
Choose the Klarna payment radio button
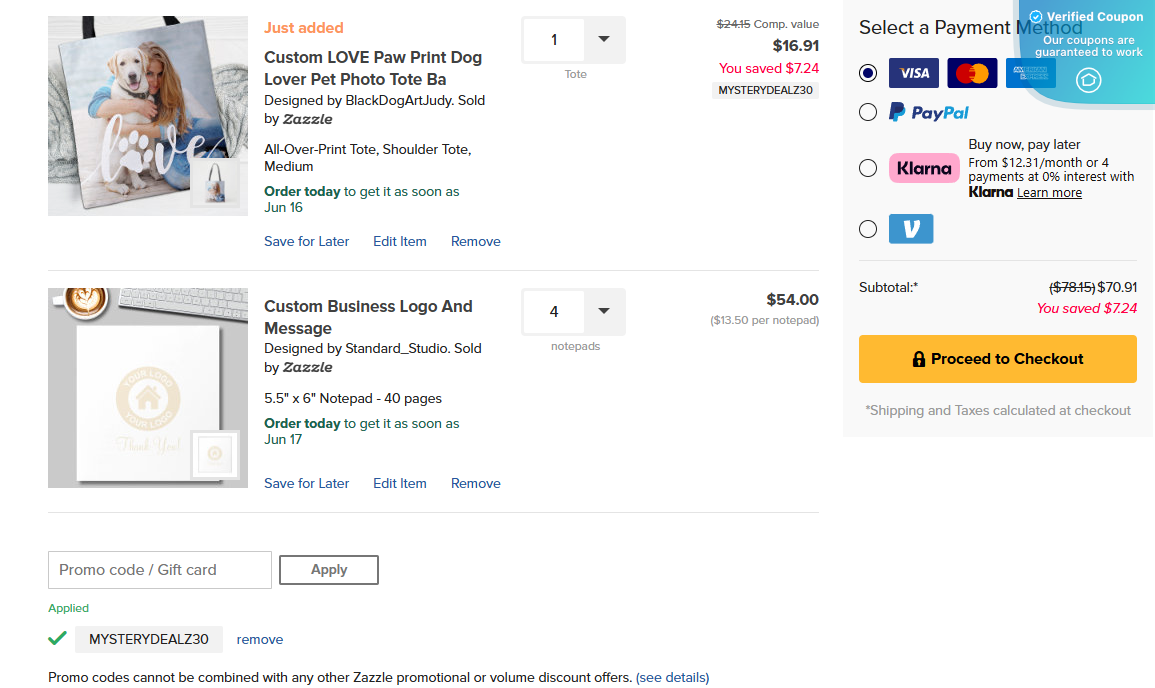868,168
